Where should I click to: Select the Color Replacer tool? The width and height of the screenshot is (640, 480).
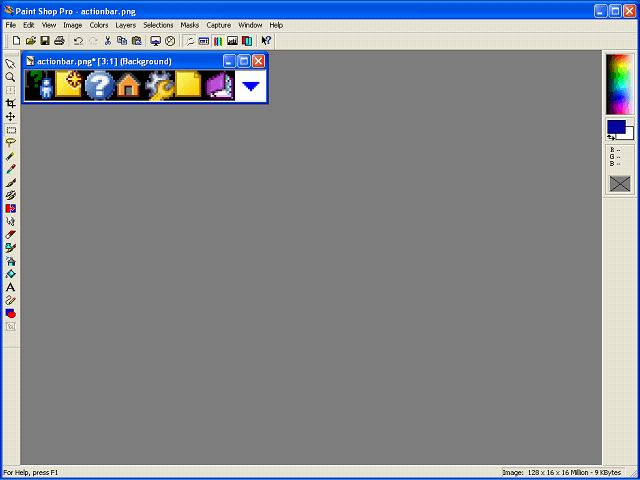(11, 209)
